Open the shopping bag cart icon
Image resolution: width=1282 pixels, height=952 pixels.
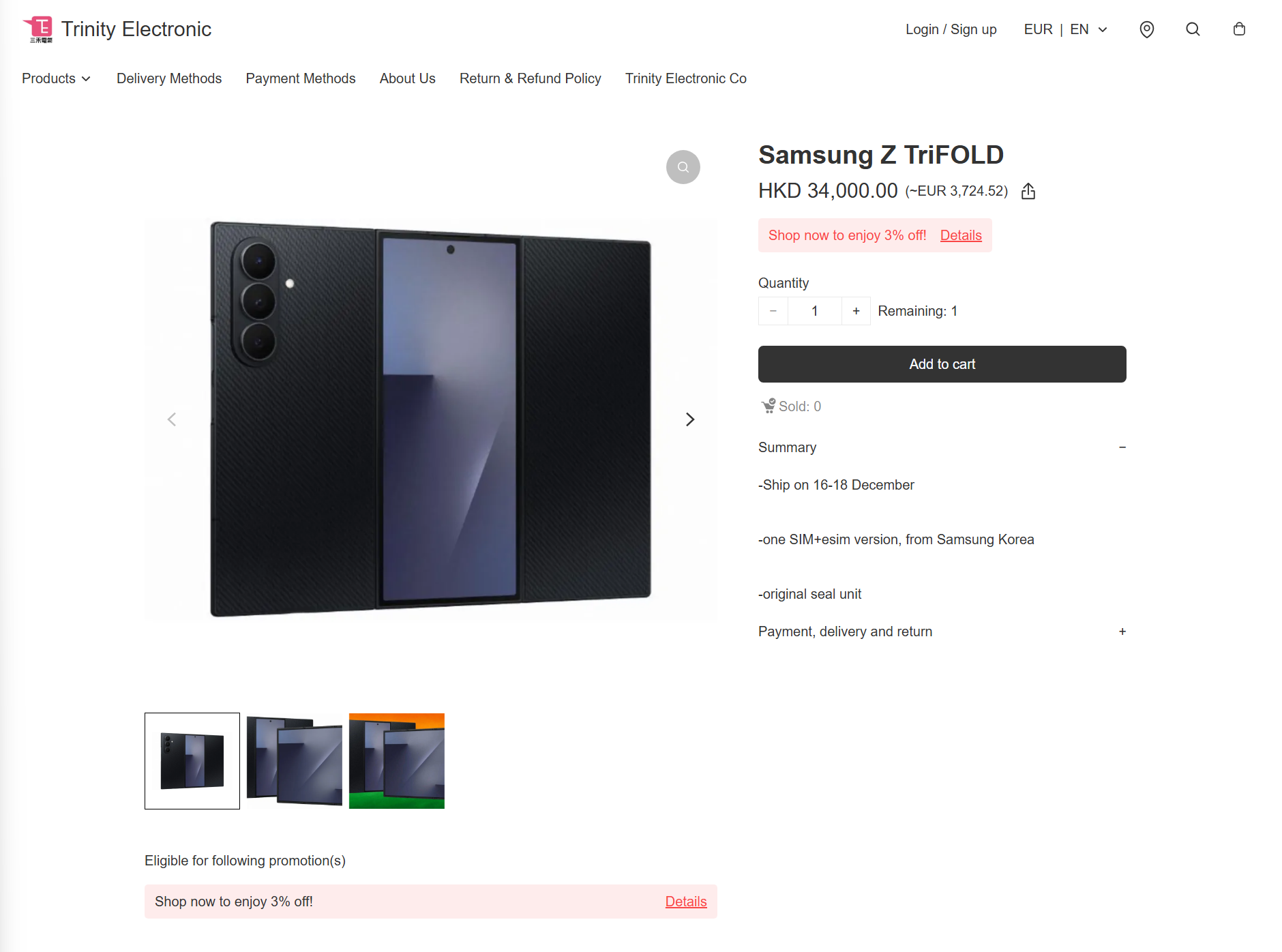(x=1239, y=29)
